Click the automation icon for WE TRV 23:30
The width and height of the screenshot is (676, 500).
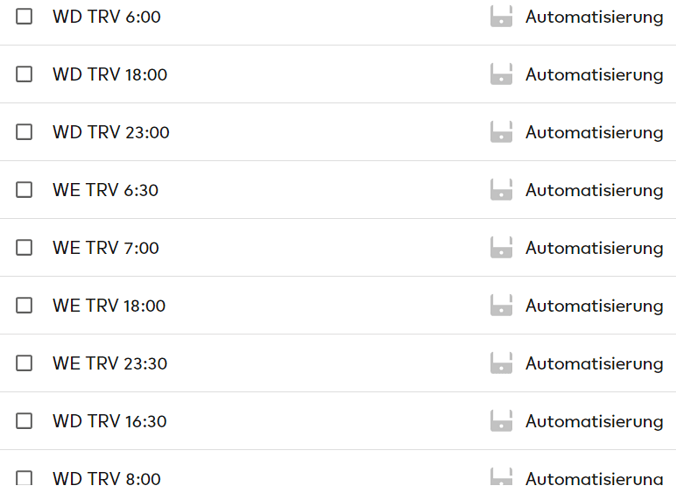(501, 363)
